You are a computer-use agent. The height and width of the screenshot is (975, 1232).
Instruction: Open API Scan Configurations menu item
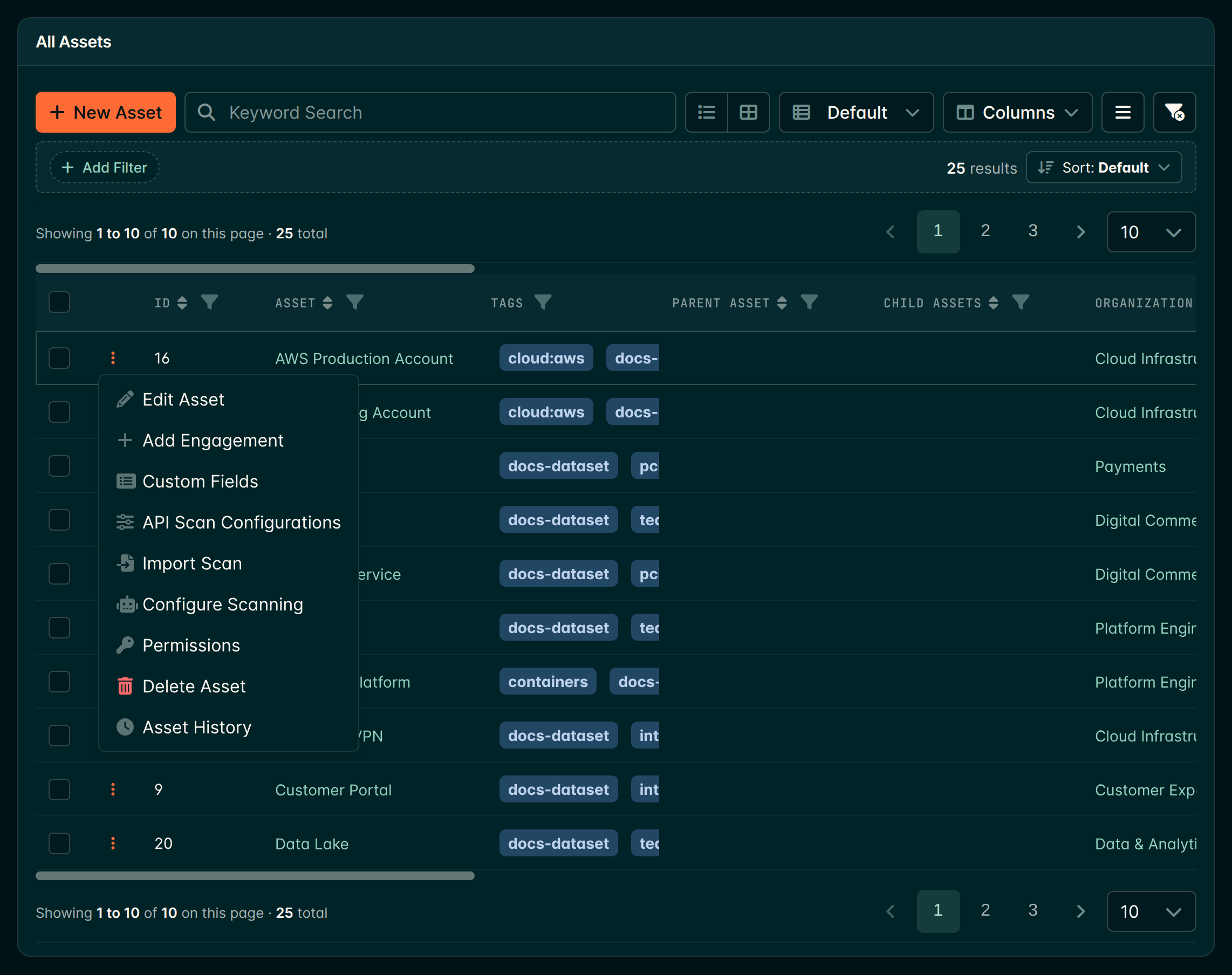(x=228, y=523)
